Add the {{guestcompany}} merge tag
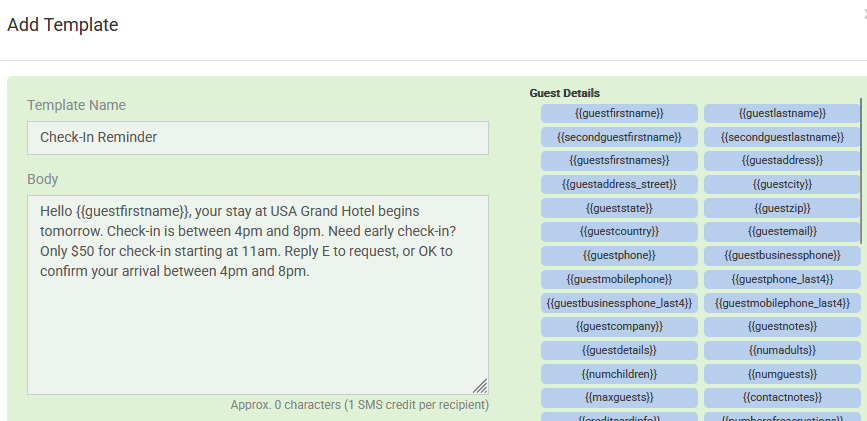The width and height of the screenshot is (867, 421). coord(619,326)
